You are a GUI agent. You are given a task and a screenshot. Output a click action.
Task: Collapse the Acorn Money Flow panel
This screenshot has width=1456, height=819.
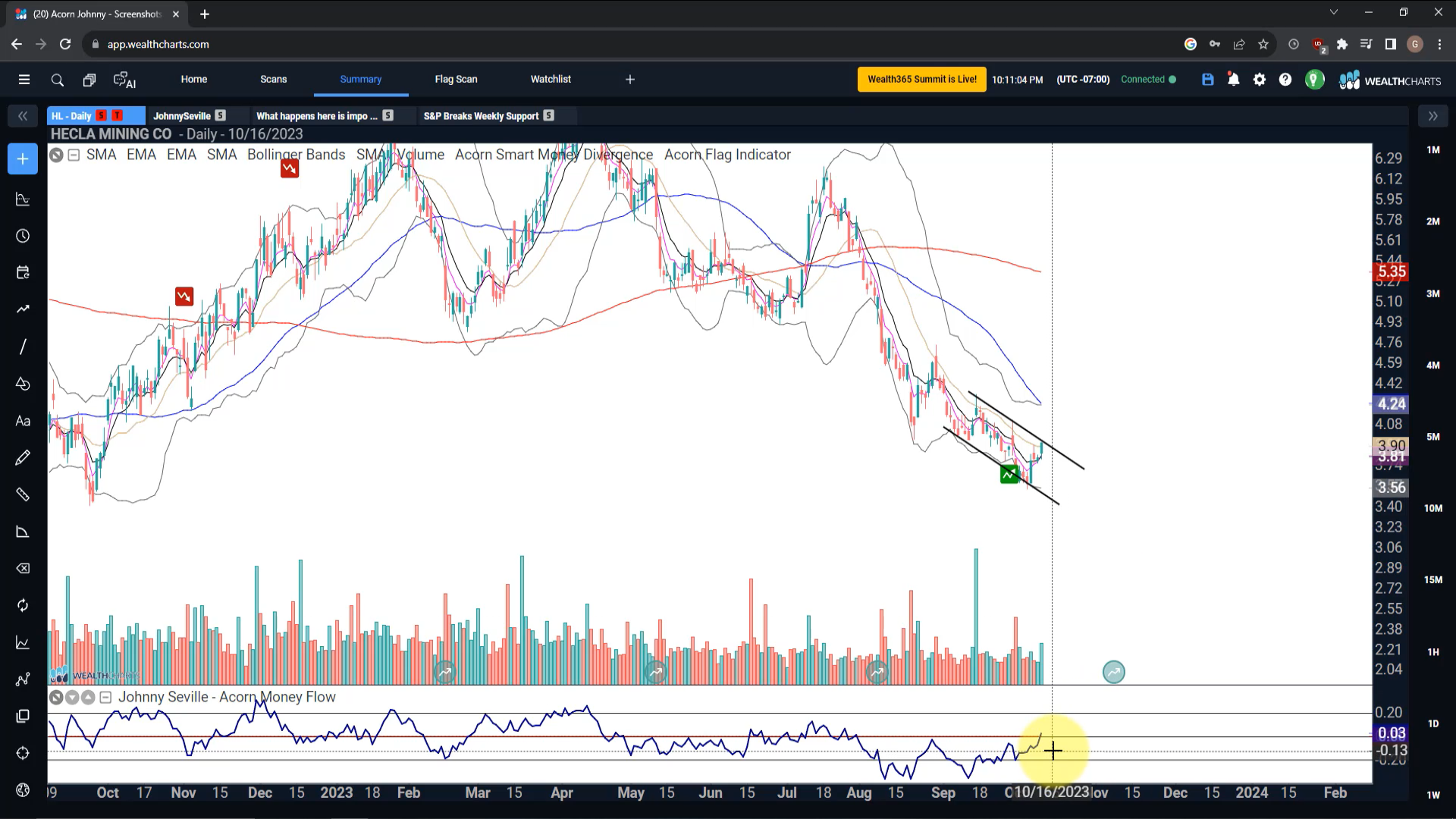coord(105,697)
